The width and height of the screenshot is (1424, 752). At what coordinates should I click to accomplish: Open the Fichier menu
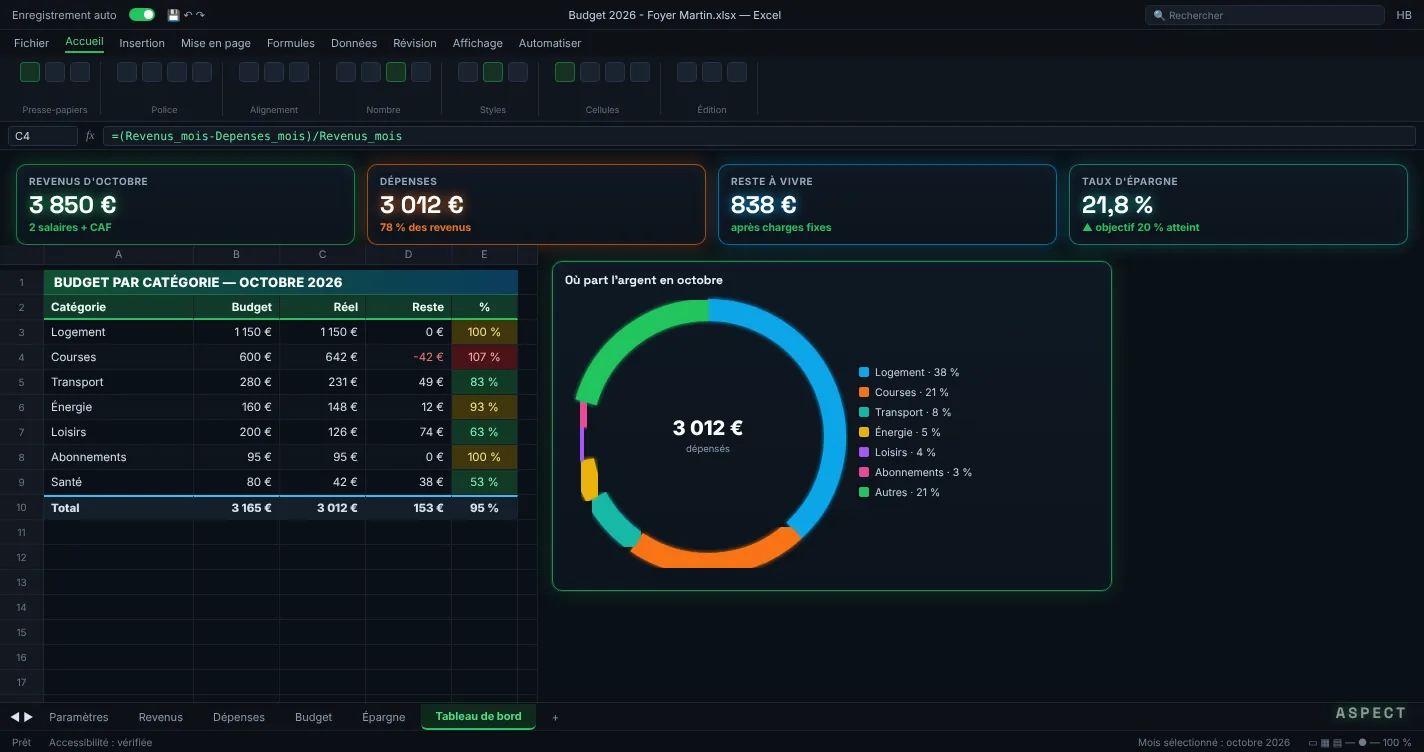(31, 43)
